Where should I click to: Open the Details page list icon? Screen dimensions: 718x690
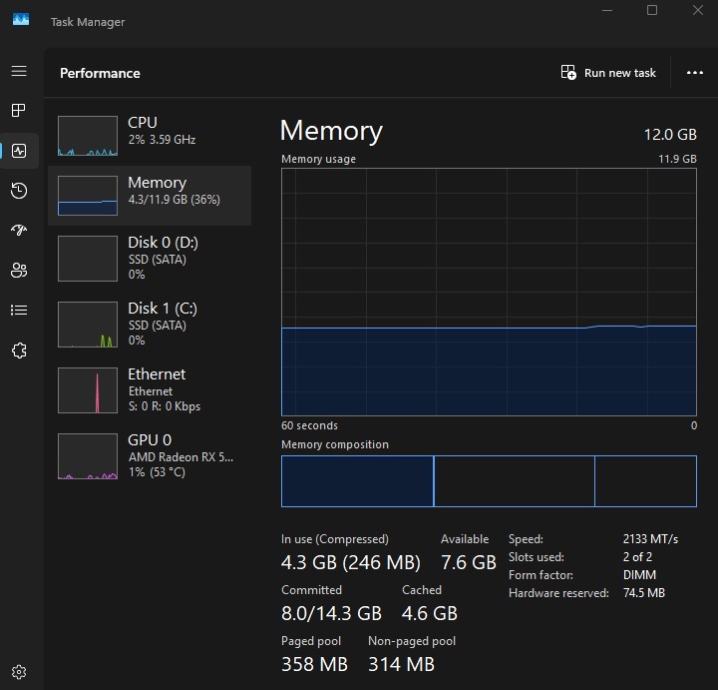pos(18,310)
